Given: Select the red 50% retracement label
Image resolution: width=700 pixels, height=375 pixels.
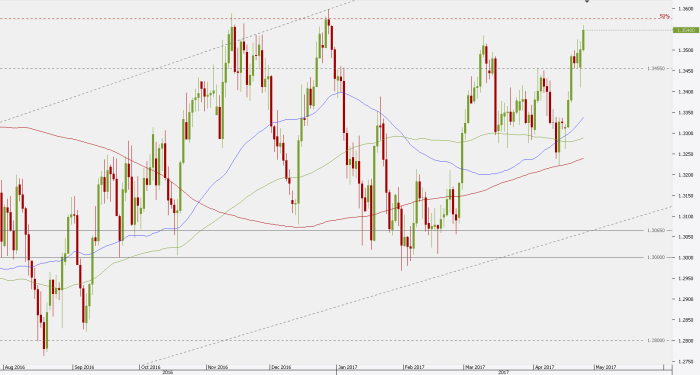Looking at the screenshot, I should click(x=664, y=17).
